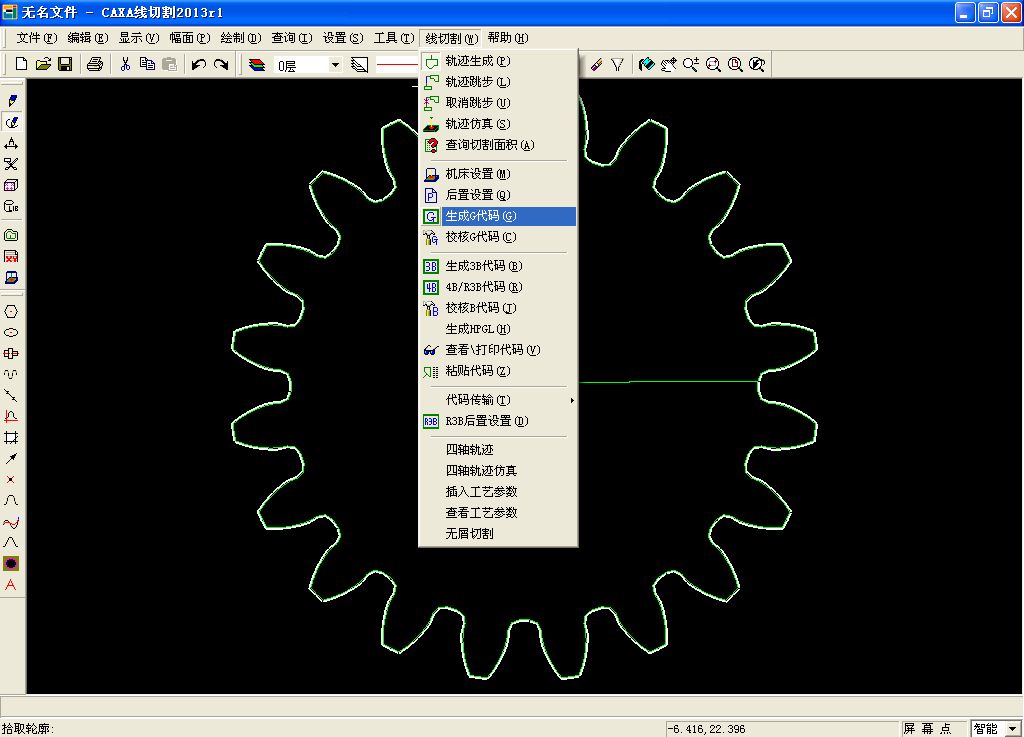Click the zoom all magnifier icon

pos(735,64)
